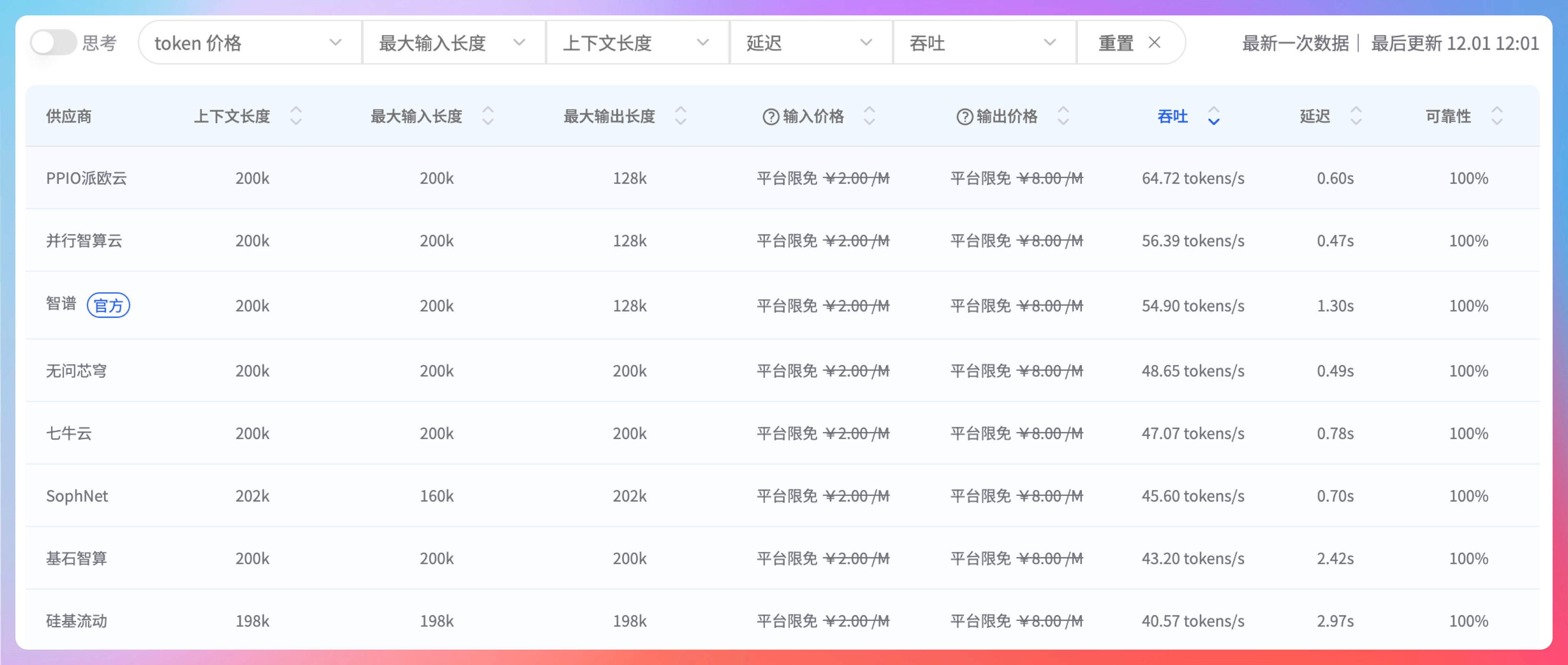Select the PPIO派欧云 provider row
This screenshot has width=1568, height=665.
click(x=86, y=178)
